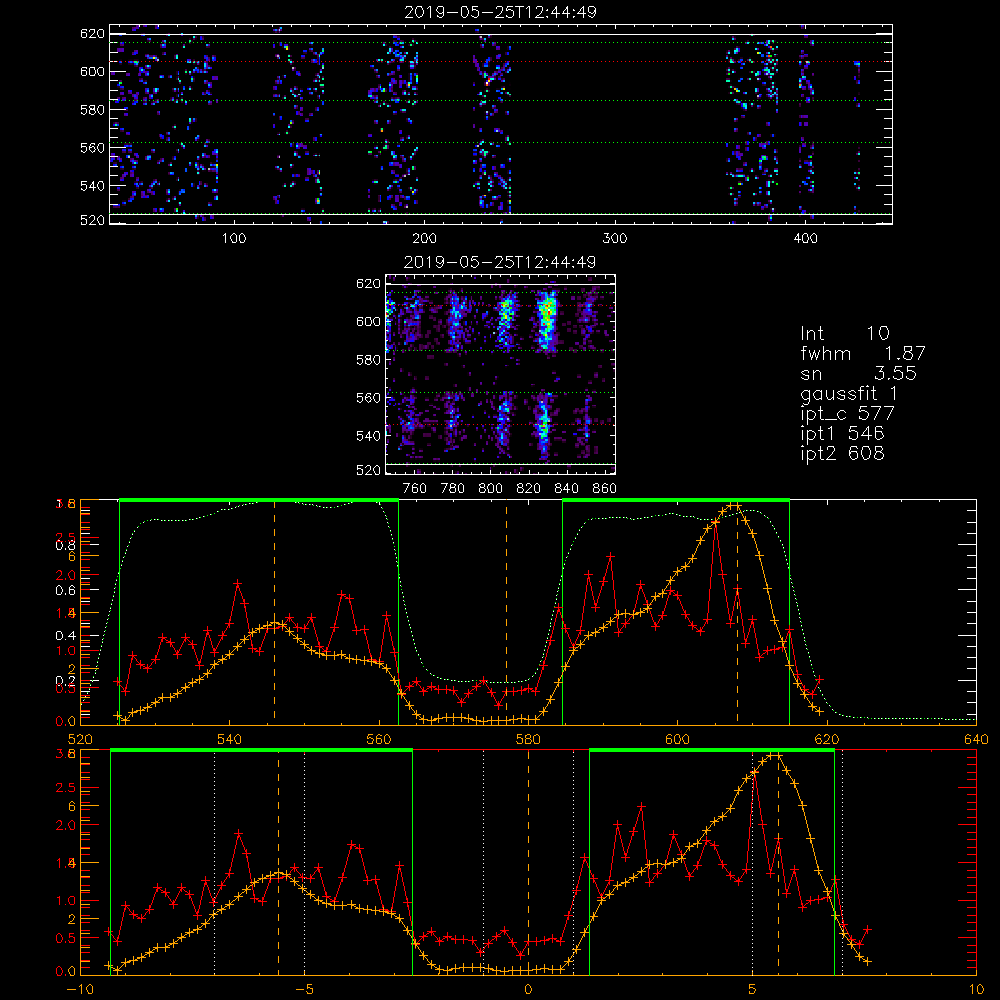The width and height of the screenshot is (1000, 1000).
Task: Click the 'Int 10' readout text
Action: tap(844, 333)
